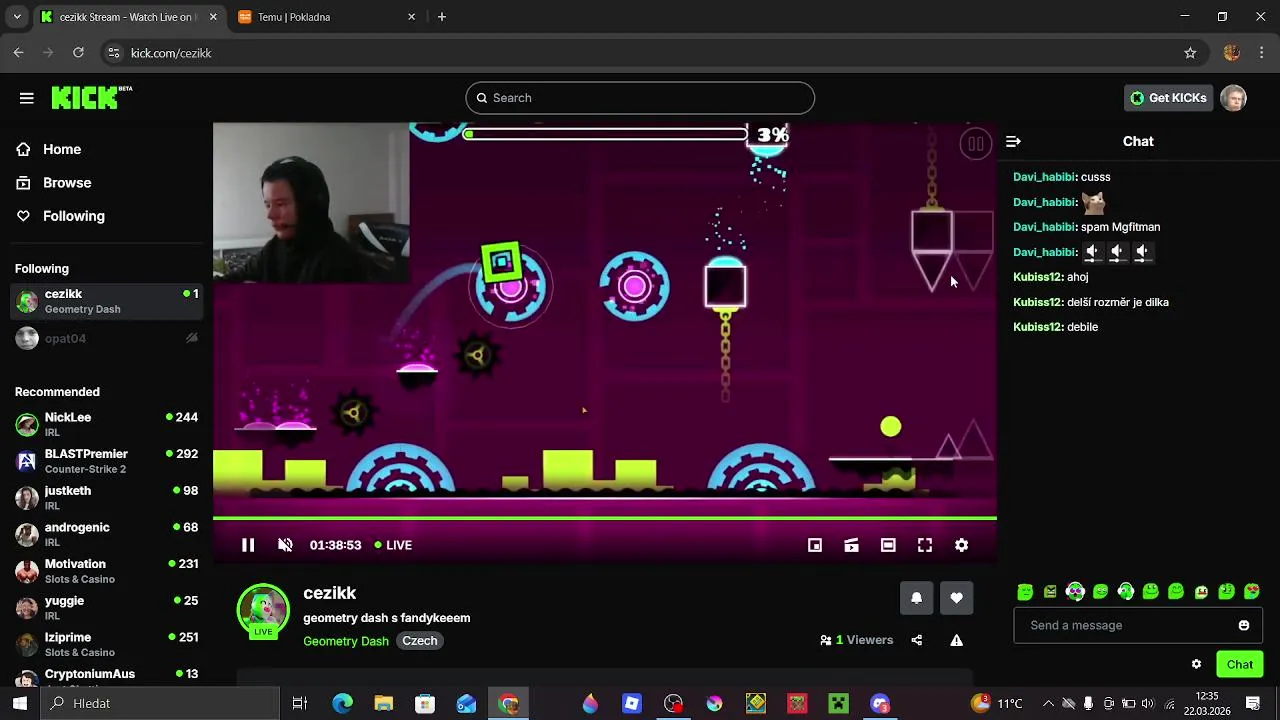Insert the heart-eyes emote at row end
Viewport: 1280px width, 720px height.
(1252, 592)
